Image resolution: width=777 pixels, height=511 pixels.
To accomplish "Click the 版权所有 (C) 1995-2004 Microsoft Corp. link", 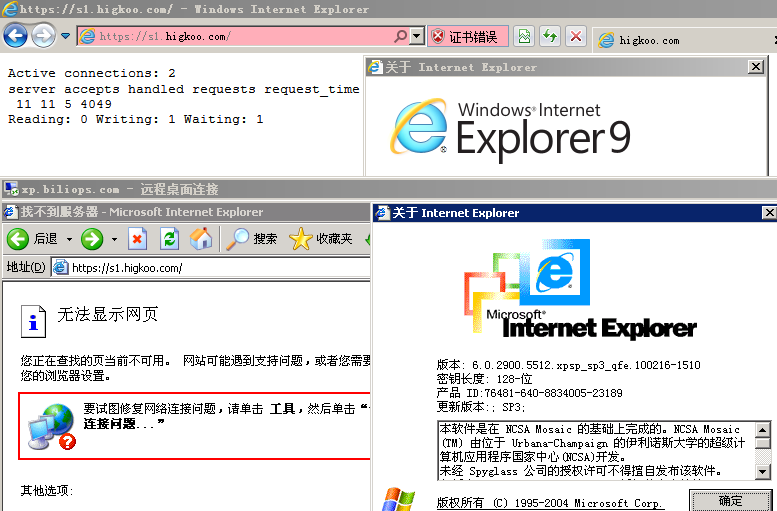I will point(550,503).
